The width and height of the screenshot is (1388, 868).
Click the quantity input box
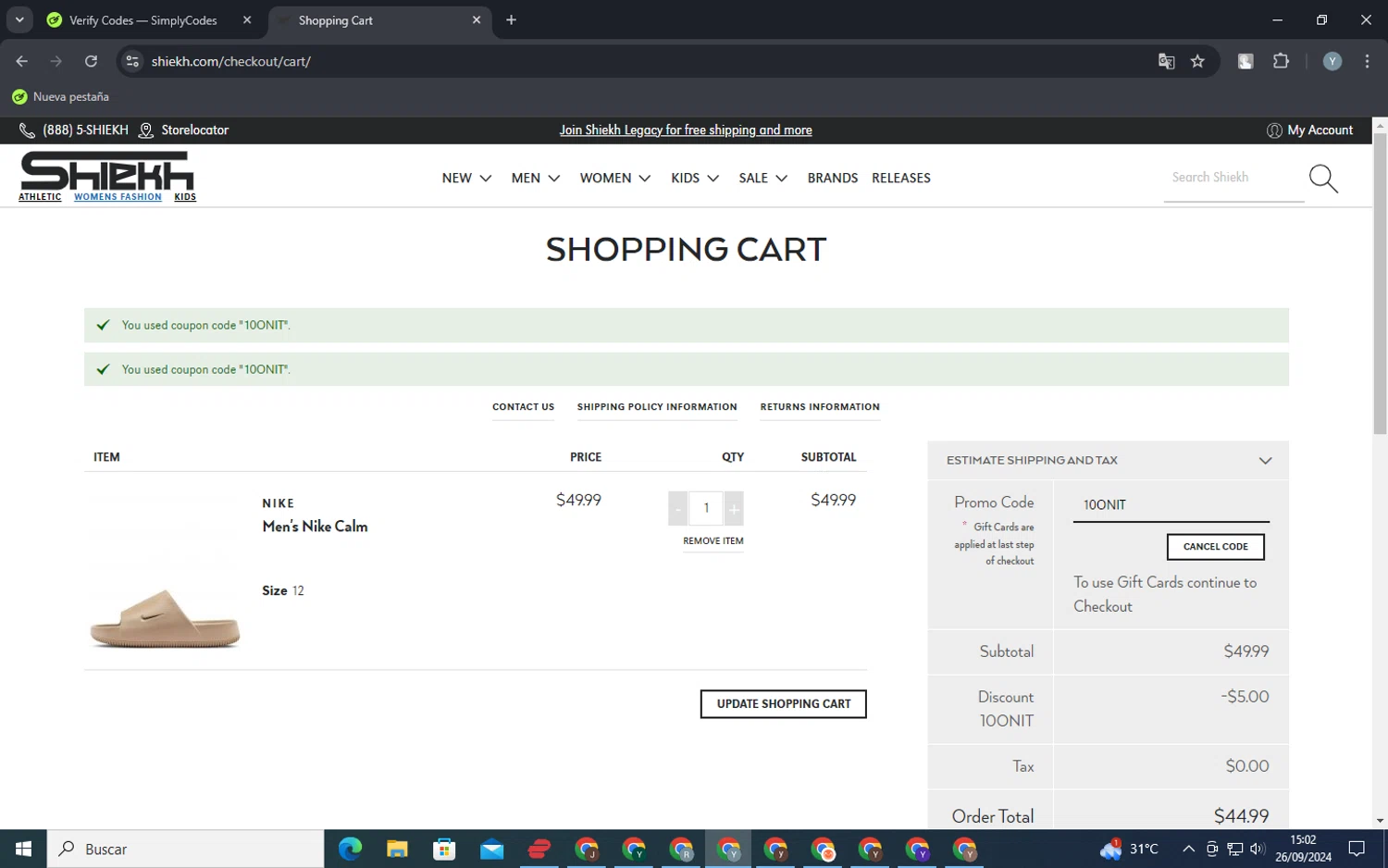tap(706, 508)
